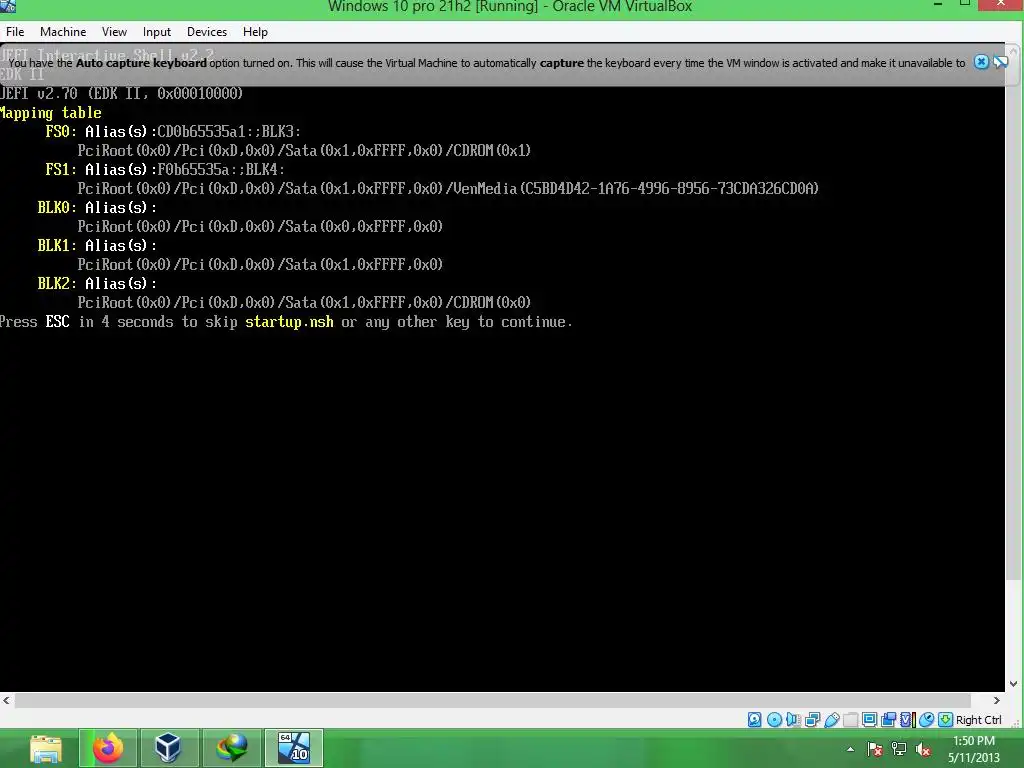Click the Windows 10 VM taskbar button
The height and width of the screenshot is (768, 1024).
(294, 748)
